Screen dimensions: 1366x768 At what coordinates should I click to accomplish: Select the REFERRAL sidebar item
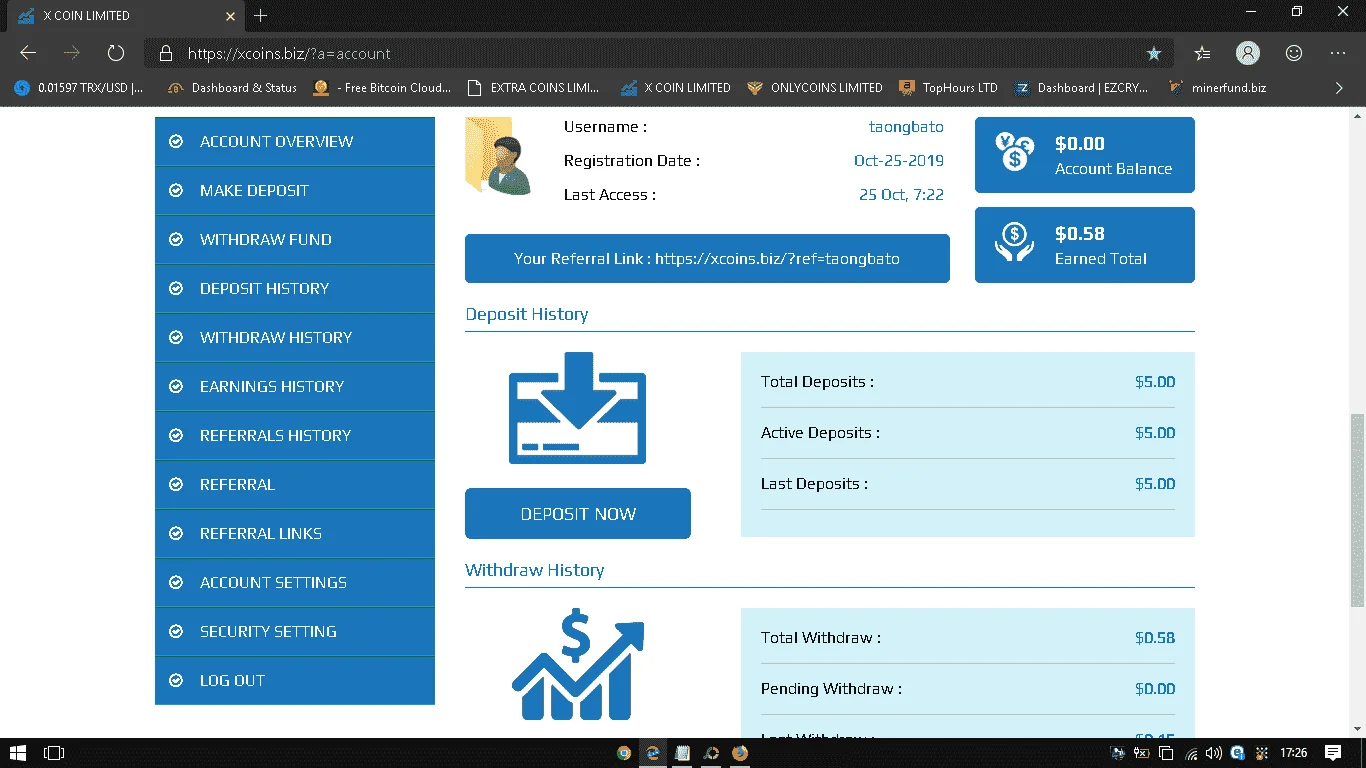(x=295, y=484)
